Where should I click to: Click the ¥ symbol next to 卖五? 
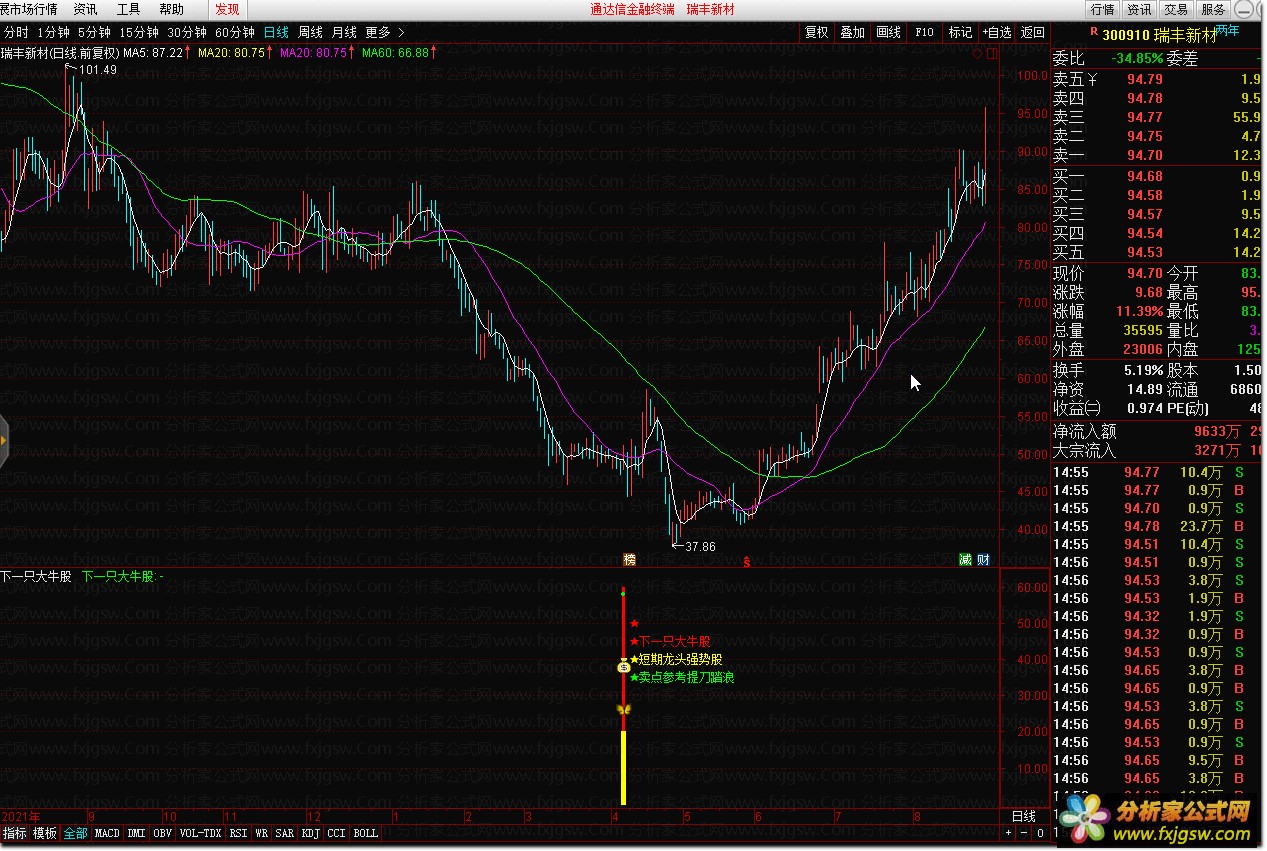tap(1092, 79)
